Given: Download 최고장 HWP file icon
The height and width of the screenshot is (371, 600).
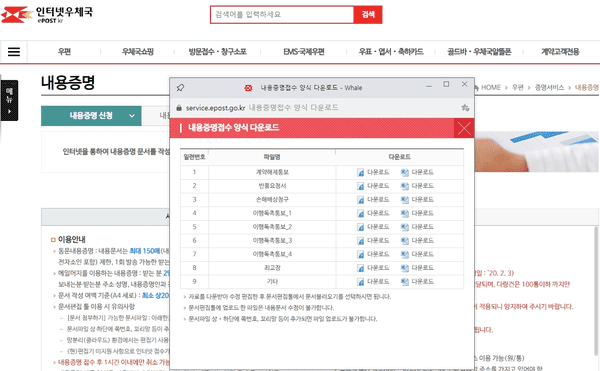Looking at the screenshot, I should click(360, 268).
